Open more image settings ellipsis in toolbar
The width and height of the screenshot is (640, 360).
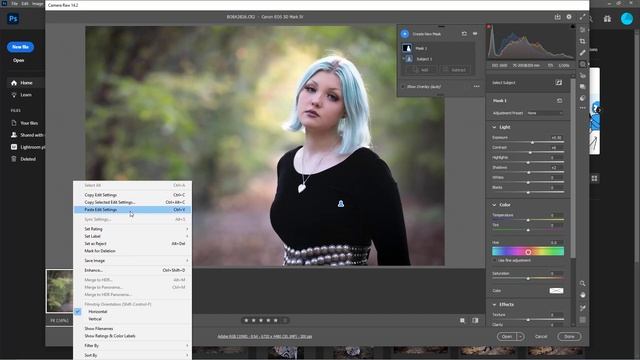pos(582,108)
